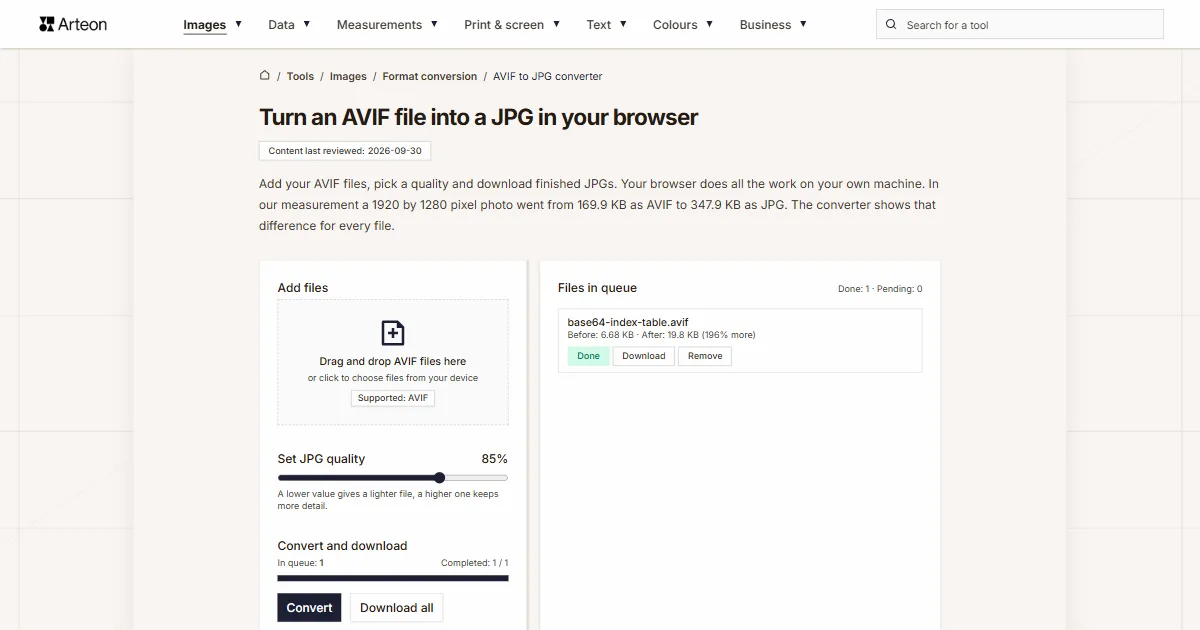Click the JPG quality slider track
1200x630 pixels.
pyautogui.click(x=393, y=478)
